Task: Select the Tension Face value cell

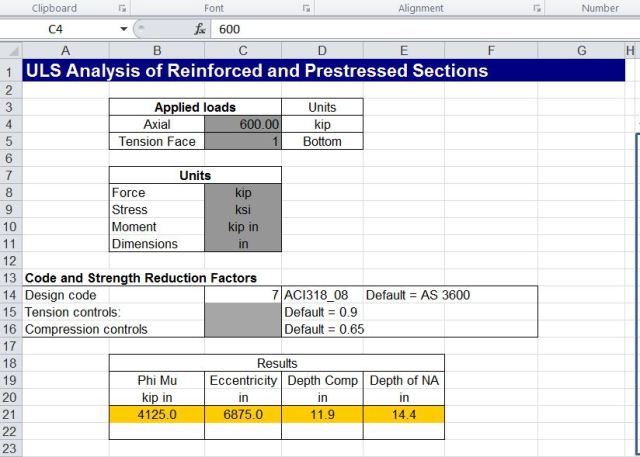Action: coord(242,141)
